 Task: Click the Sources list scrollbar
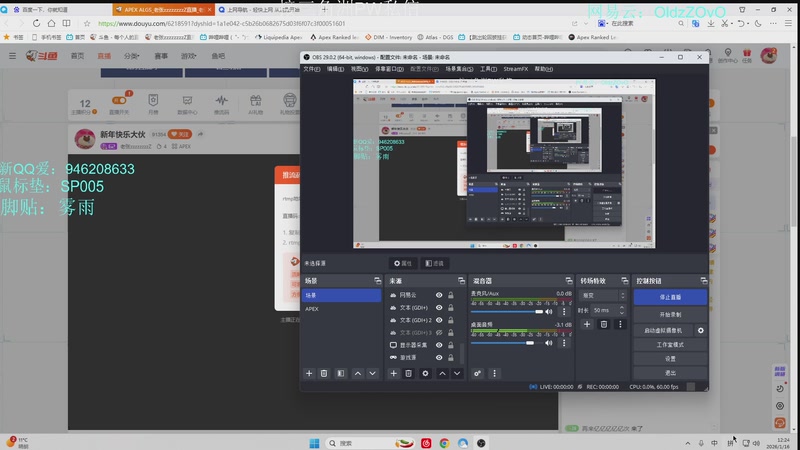[x=463, y=353]
